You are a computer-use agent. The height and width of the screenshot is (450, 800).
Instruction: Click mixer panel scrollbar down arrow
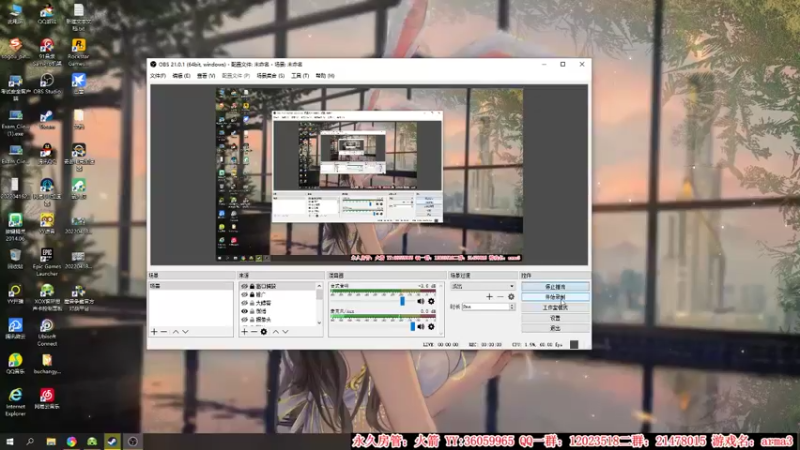(x=441, y=334)
